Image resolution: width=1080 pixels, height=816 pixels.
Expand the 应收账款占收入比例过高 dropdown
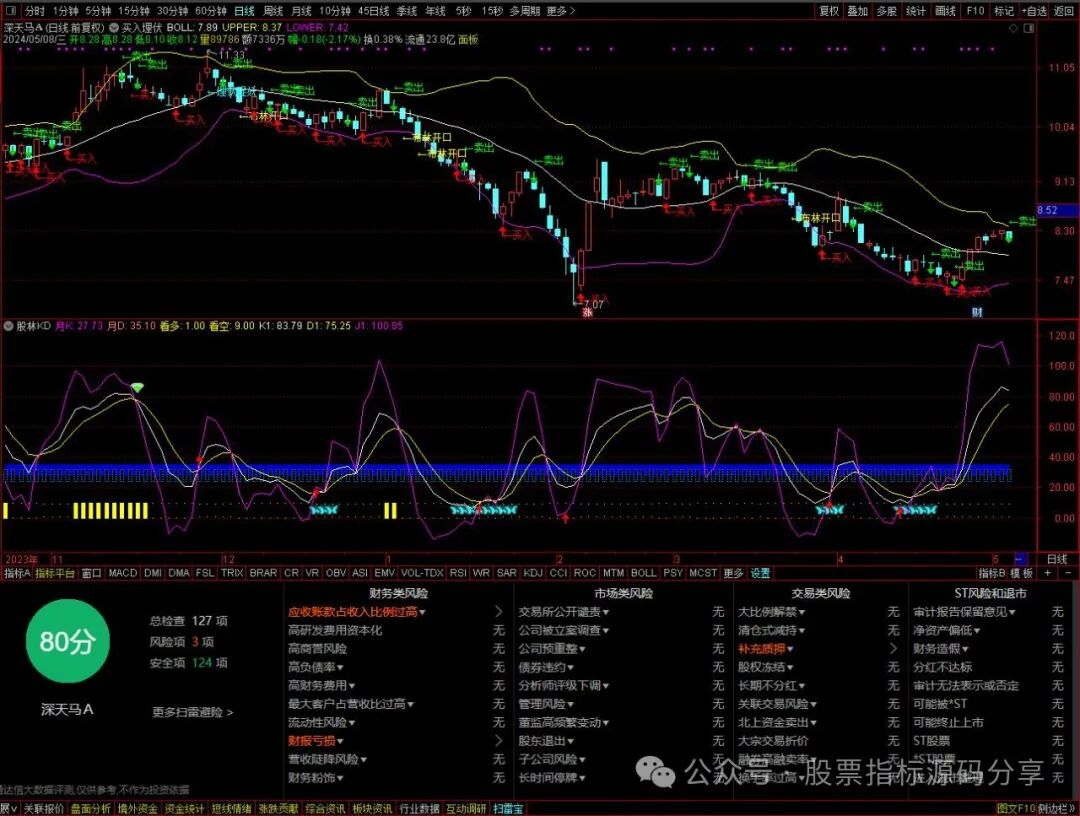(422, 611)
